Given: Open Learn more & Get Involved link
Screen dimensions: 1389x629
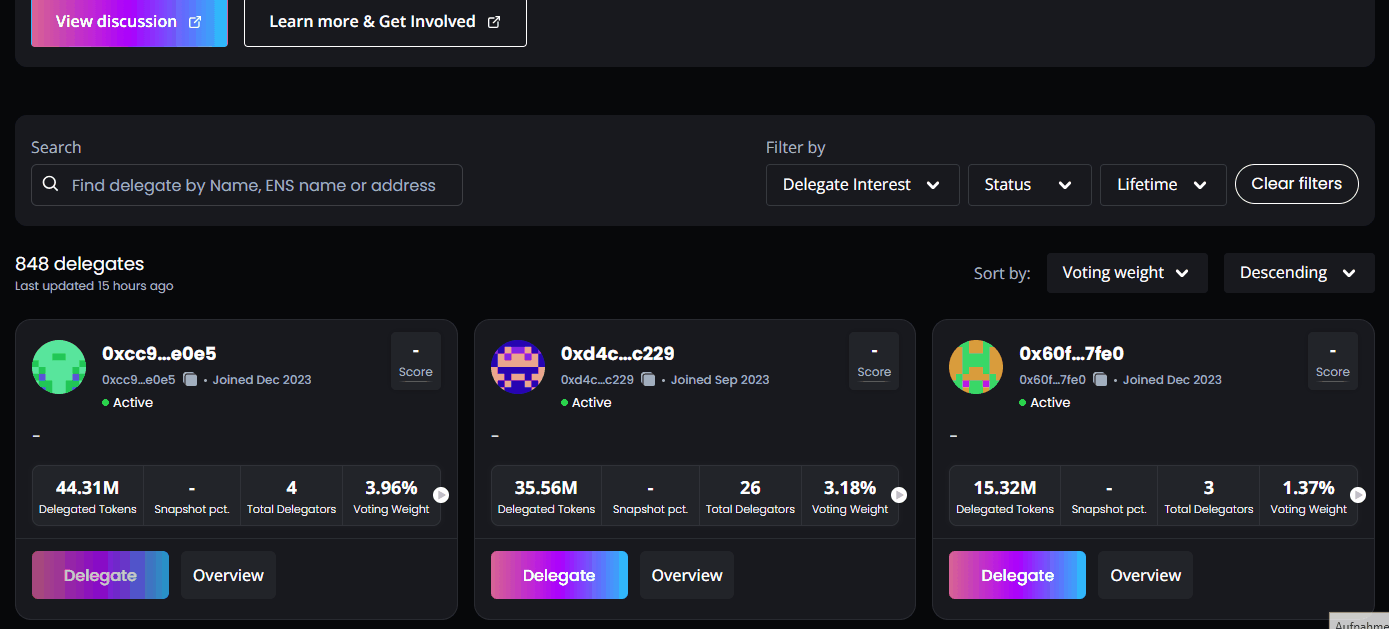Looking at the screenshot, I should click(385, 22).
